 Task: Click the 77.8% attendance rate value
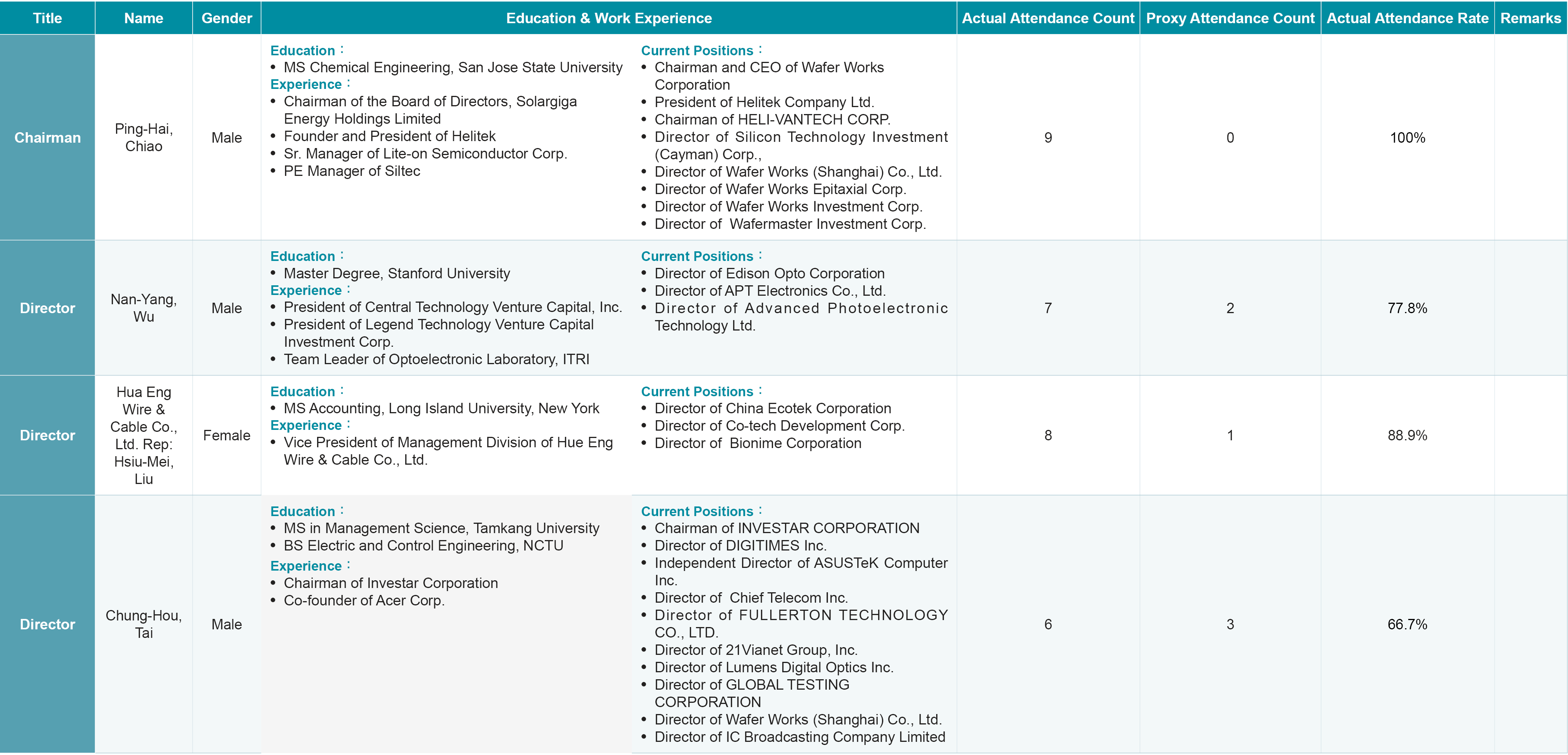(x=1407, y=308)
